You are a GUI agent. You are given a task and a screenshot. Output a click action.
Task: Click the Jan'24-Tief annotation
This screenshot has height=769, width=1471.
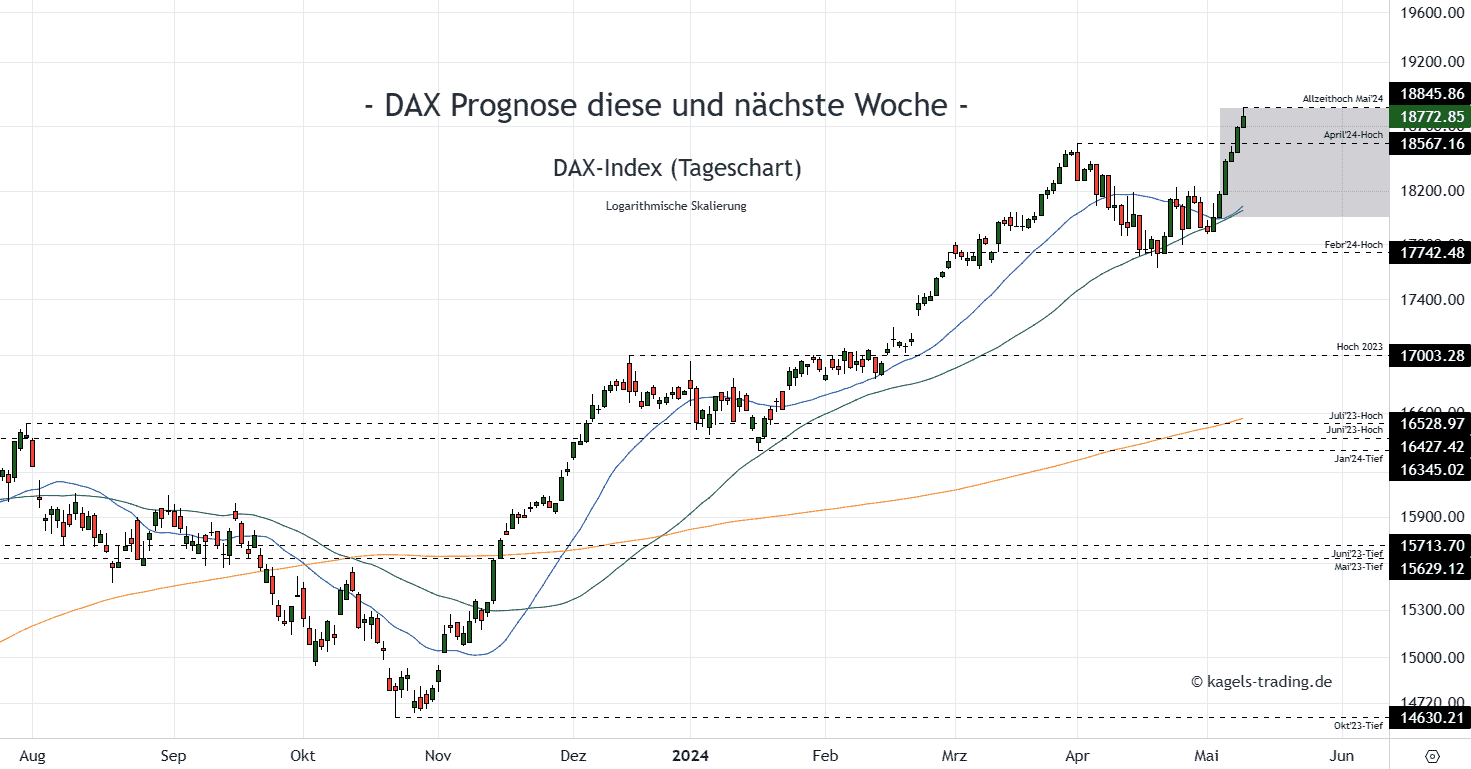pyautogui.click(x=1358, y=459)
